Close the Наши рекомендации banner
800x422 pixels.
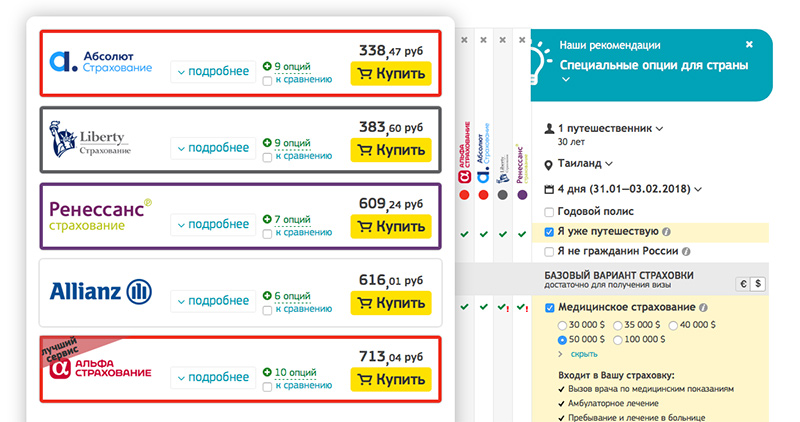point(749,44)
